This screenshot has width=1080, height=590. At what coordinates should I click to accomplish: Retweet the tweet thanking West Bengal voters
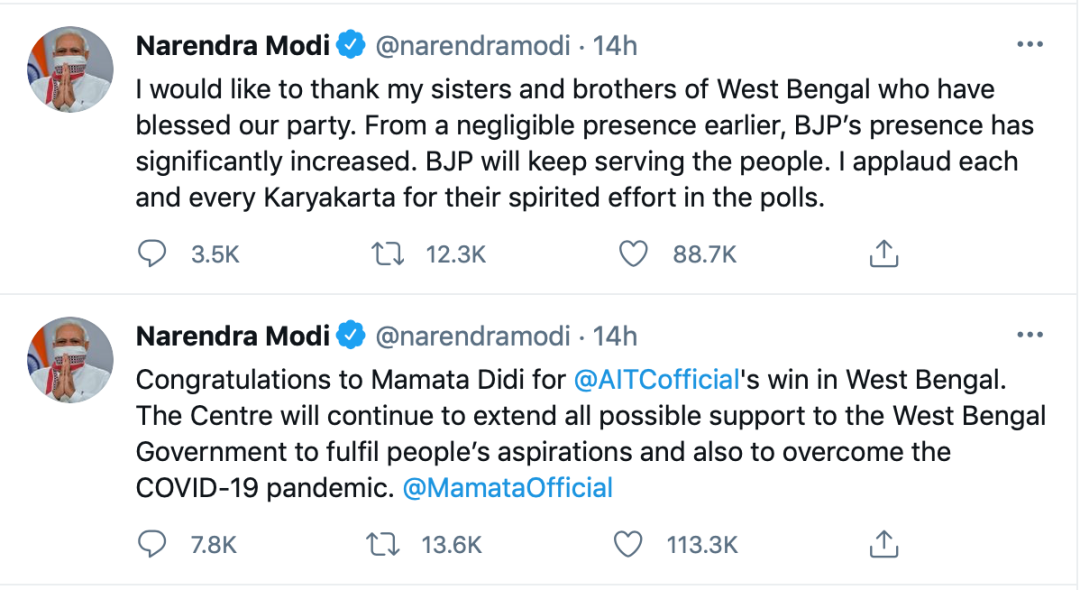(387, 255)
